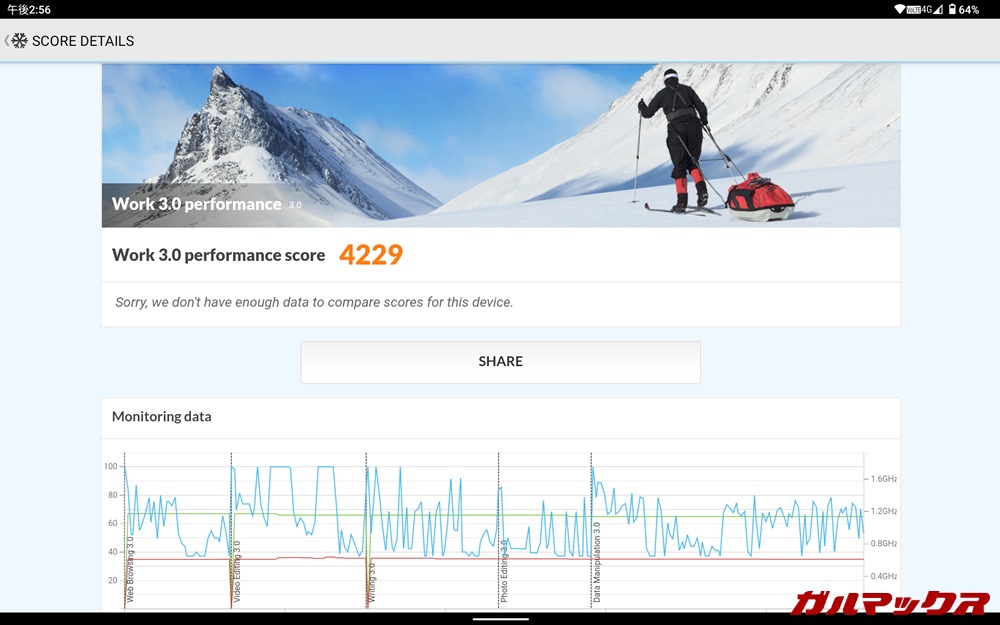This screenshot has width=1000, height=625.
Task: Click the SCORE DETAILS title text
Action: click(83, 41)
